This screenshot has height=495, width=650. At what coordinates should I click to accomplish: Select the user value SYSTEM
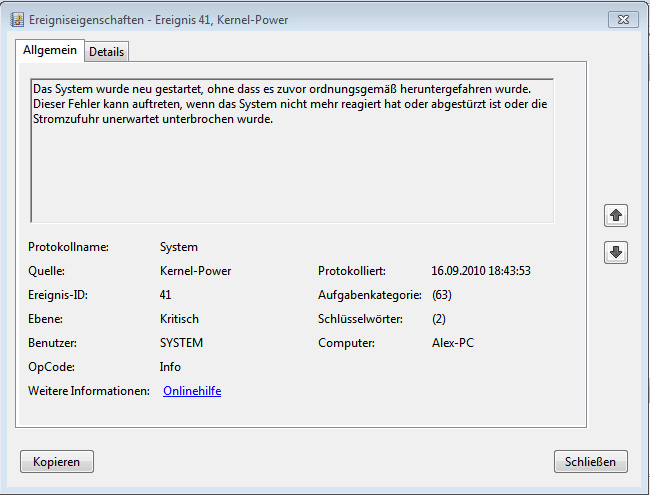(x=181, y=343)
